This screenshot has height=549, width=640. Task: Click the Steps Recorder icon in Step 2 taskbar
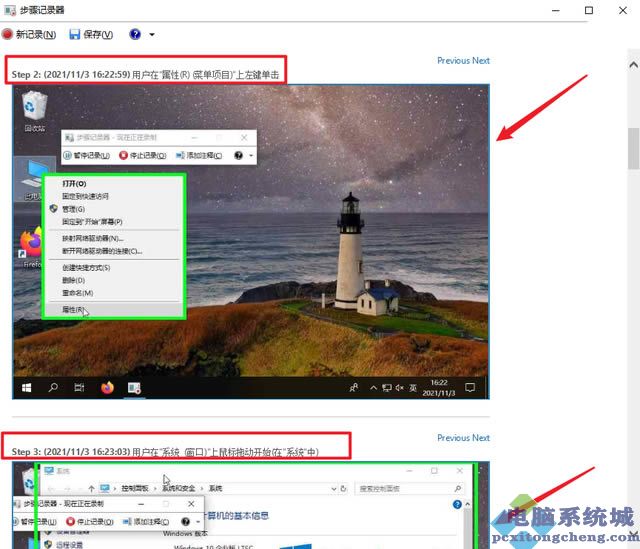(x=134, y=388)
